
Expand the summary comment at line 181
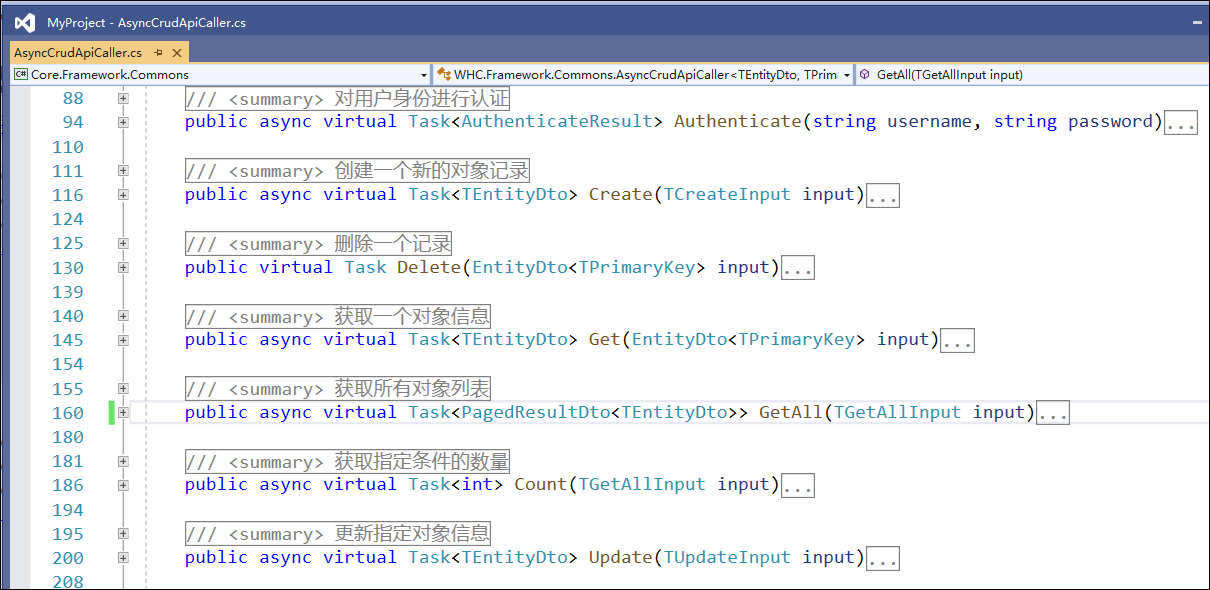pyautogui.click(x=123, y=461)
